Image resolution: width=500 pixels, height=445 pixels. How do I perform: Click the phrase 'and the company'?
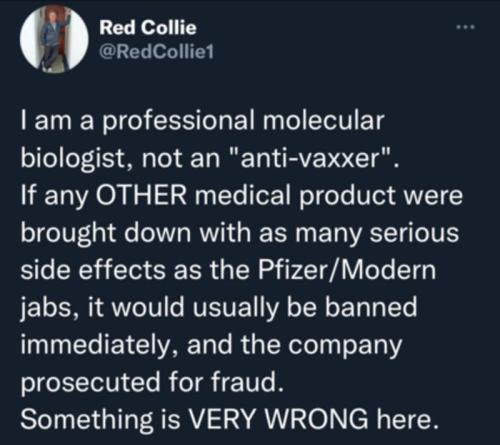pyautogui.click(x=294, y=346)
